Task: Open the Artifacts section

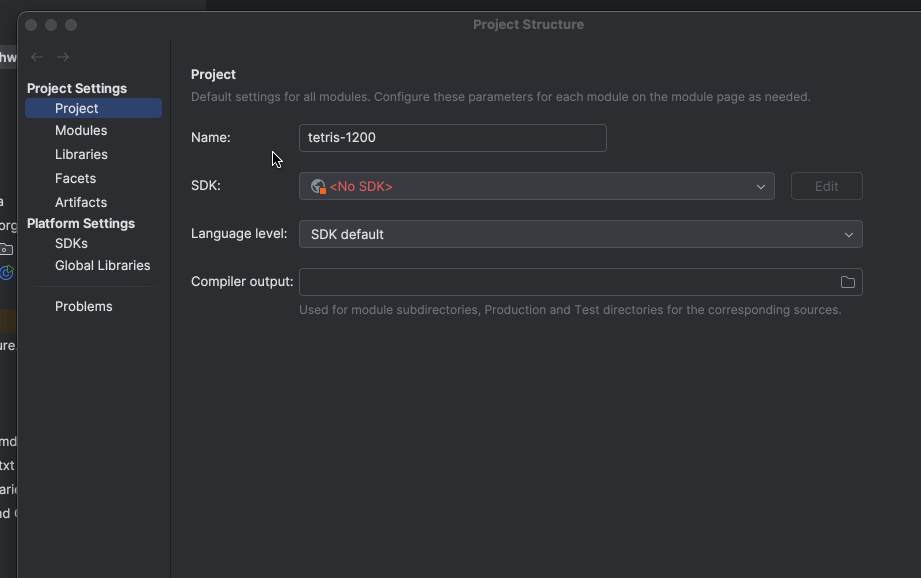Action: pyautogui.click(x=81, y=202)
